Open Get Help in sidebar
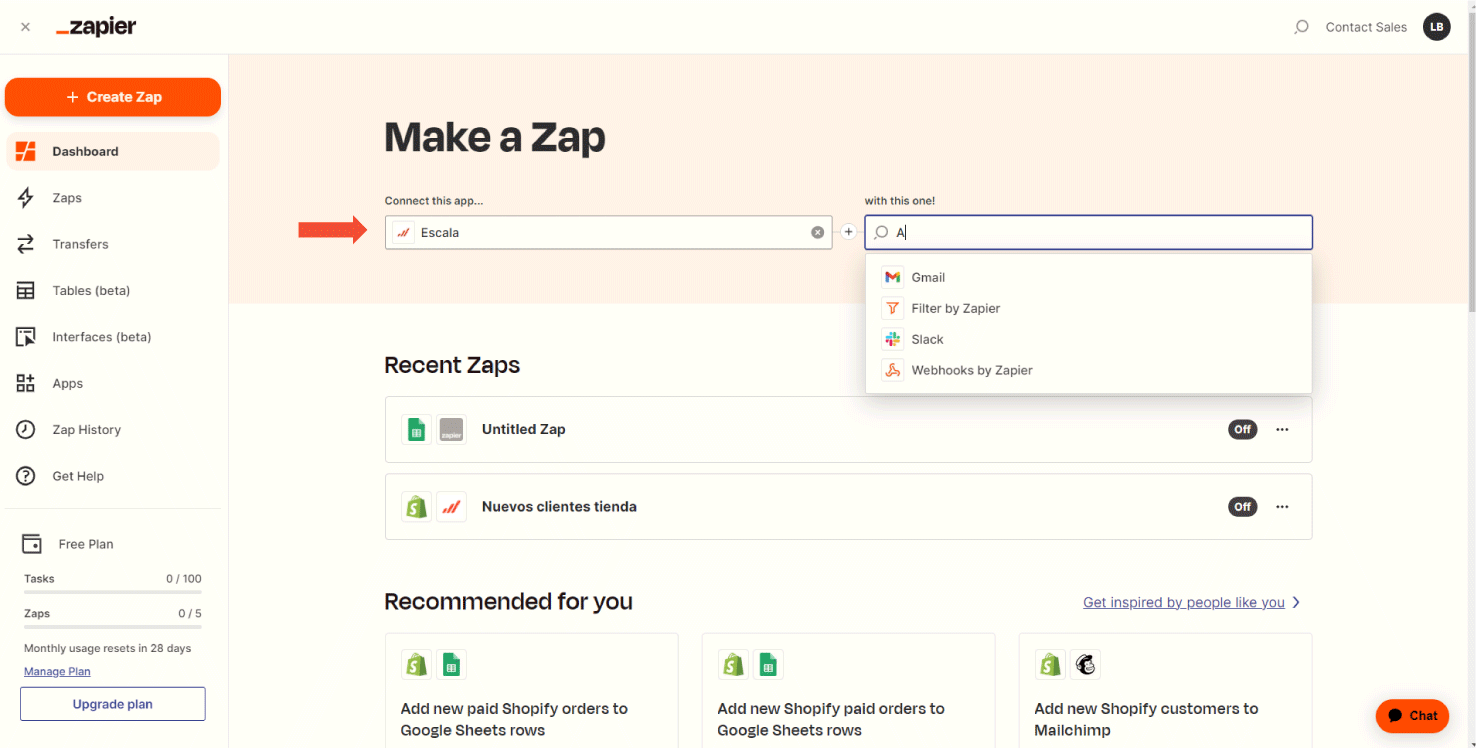 point(113,476)
